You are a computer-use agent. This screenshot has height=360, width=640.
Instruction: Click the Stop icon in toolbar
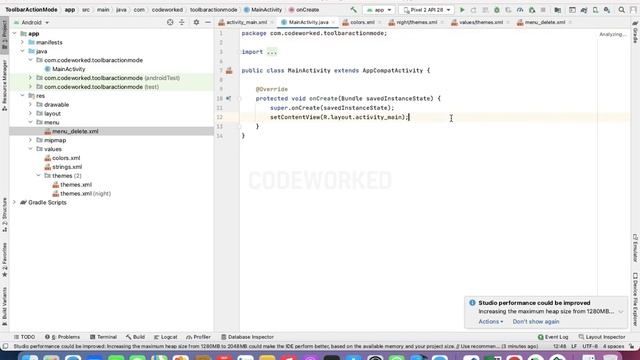(543, 10)
